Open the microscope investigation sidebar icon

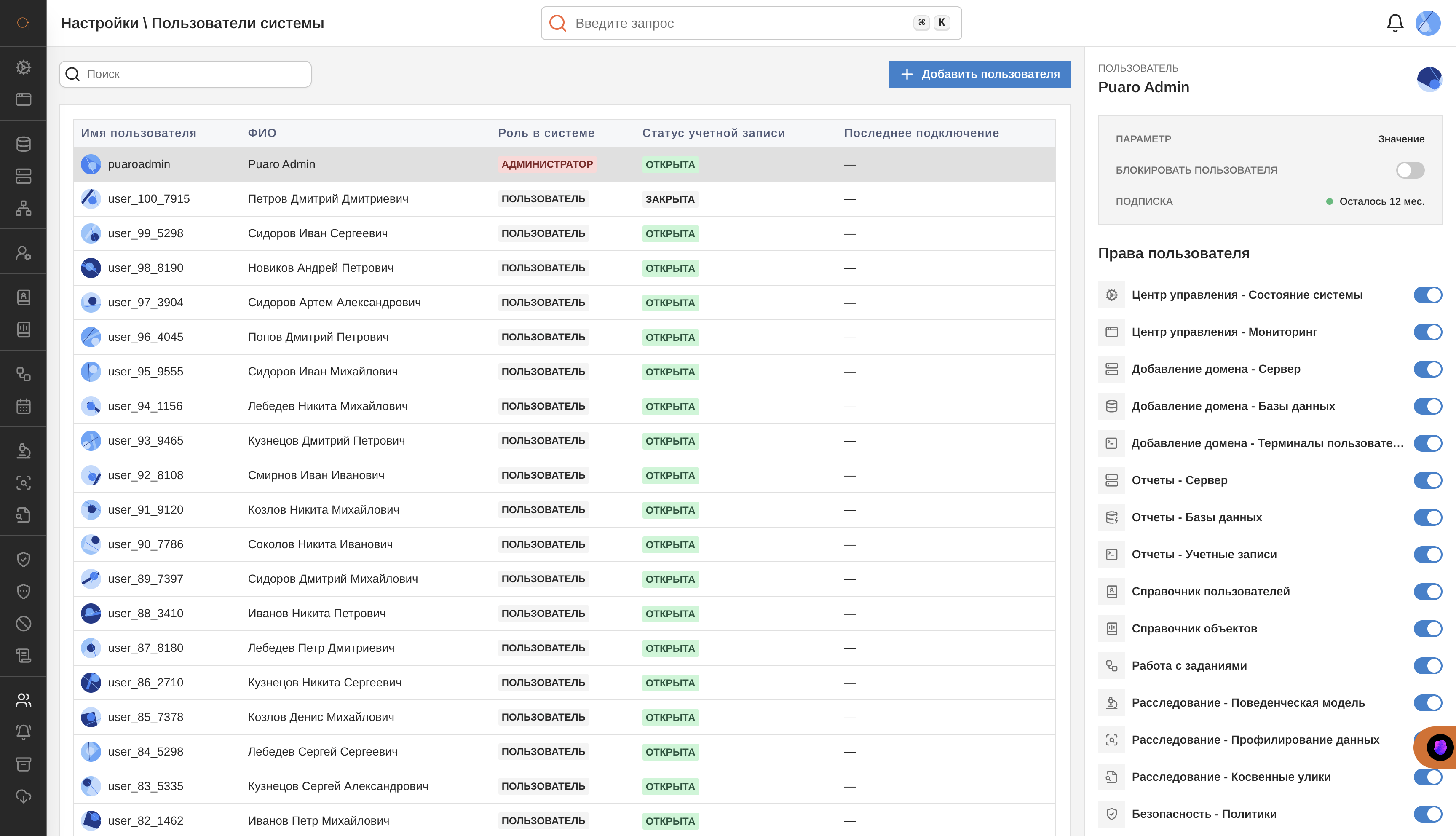(x=24, y=451)
